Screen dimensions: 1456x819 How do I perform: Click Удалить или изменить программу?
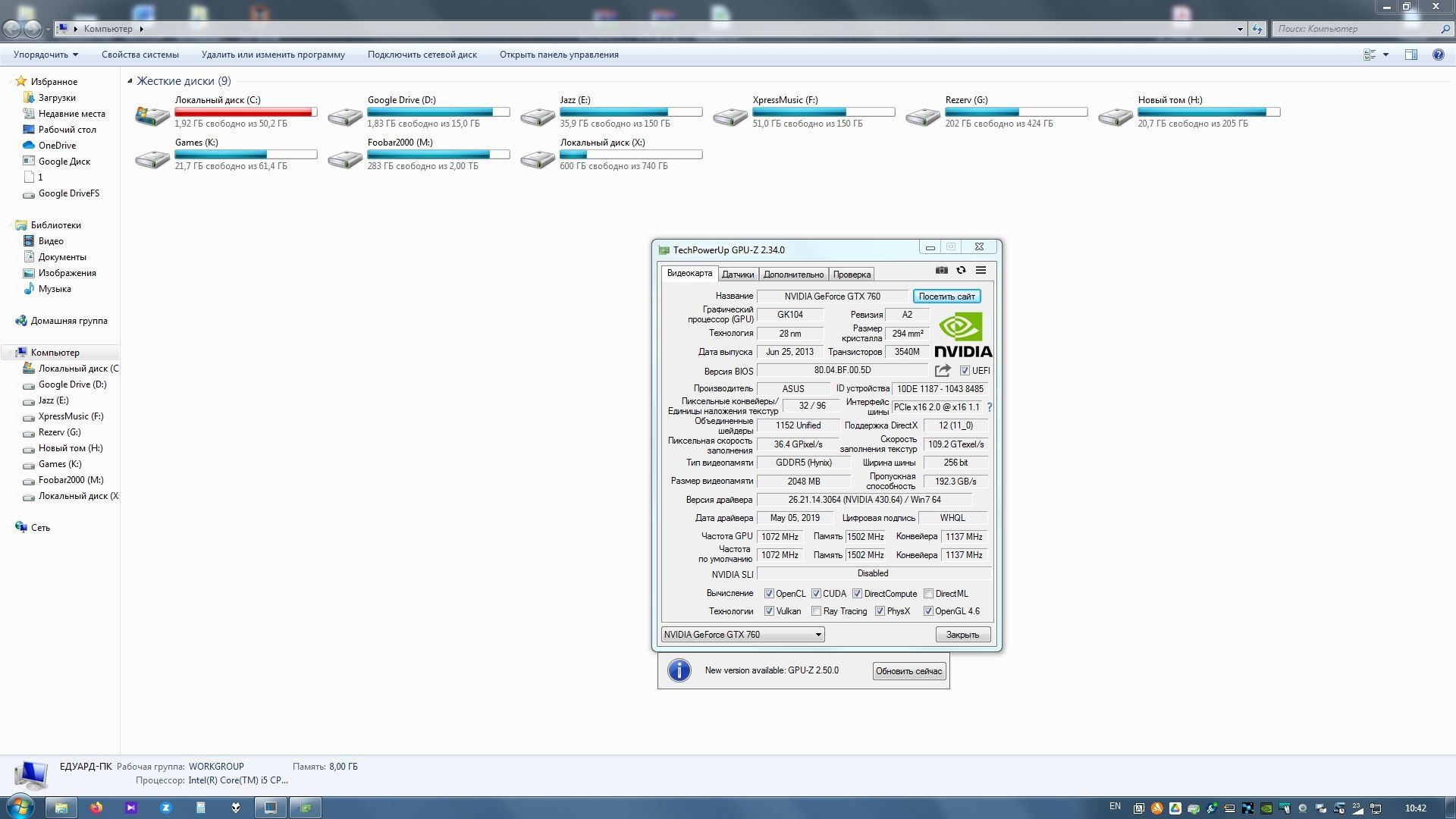click(273, 55)
